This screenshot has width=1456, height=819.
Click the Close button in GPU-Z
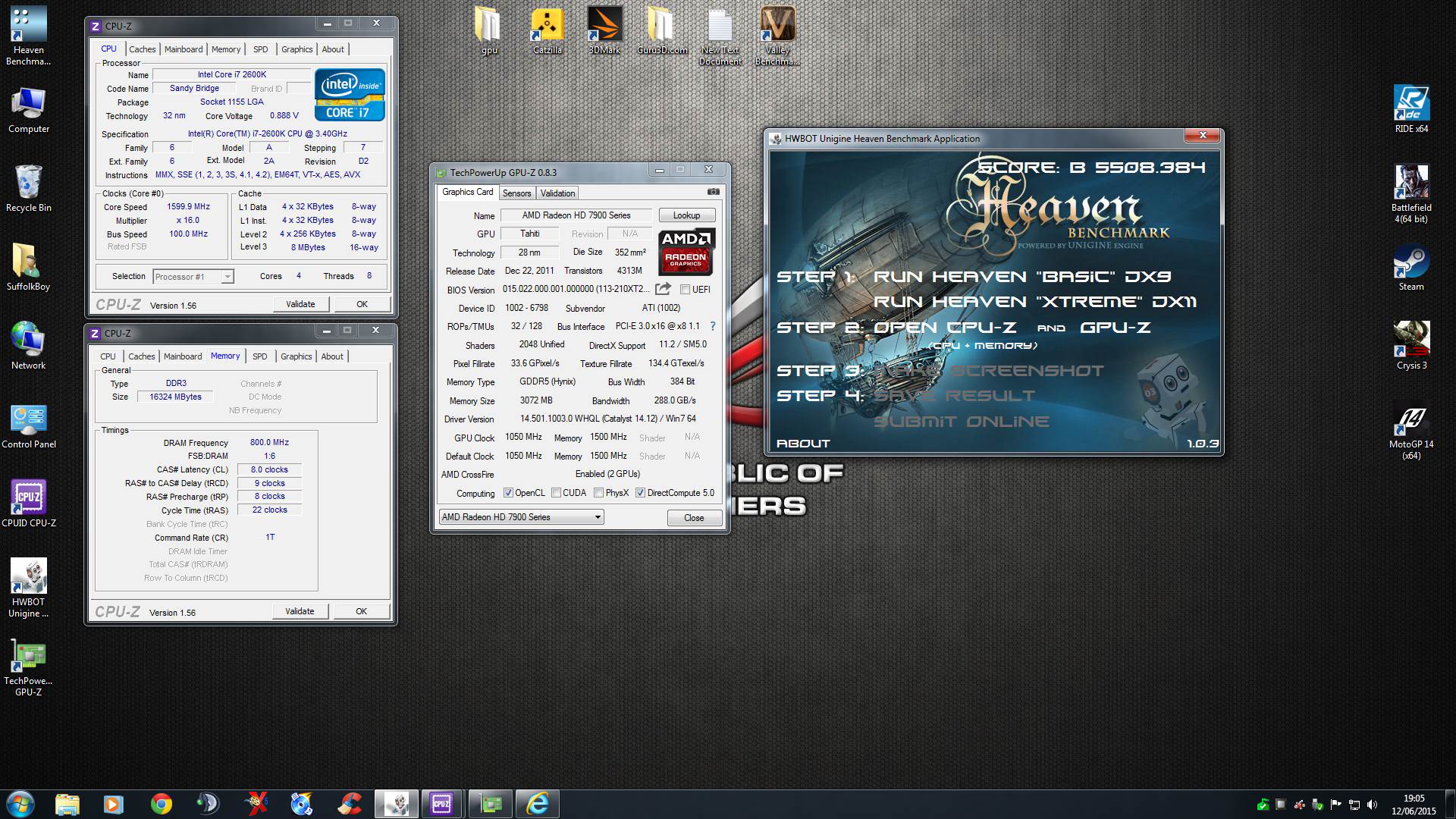click(x=694, y=518)
